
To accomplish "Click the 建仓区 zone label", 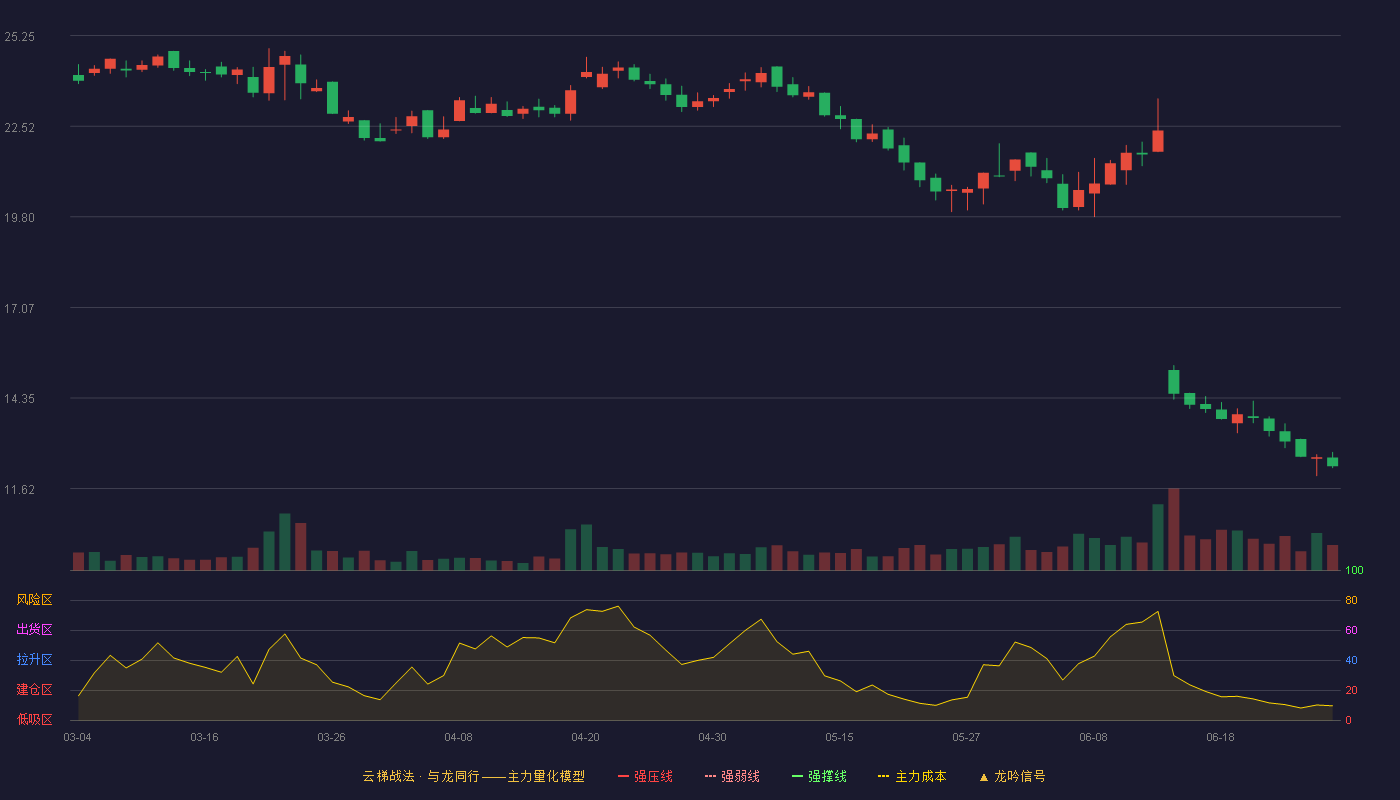I will pyautogui.click(x=34, y=690).
